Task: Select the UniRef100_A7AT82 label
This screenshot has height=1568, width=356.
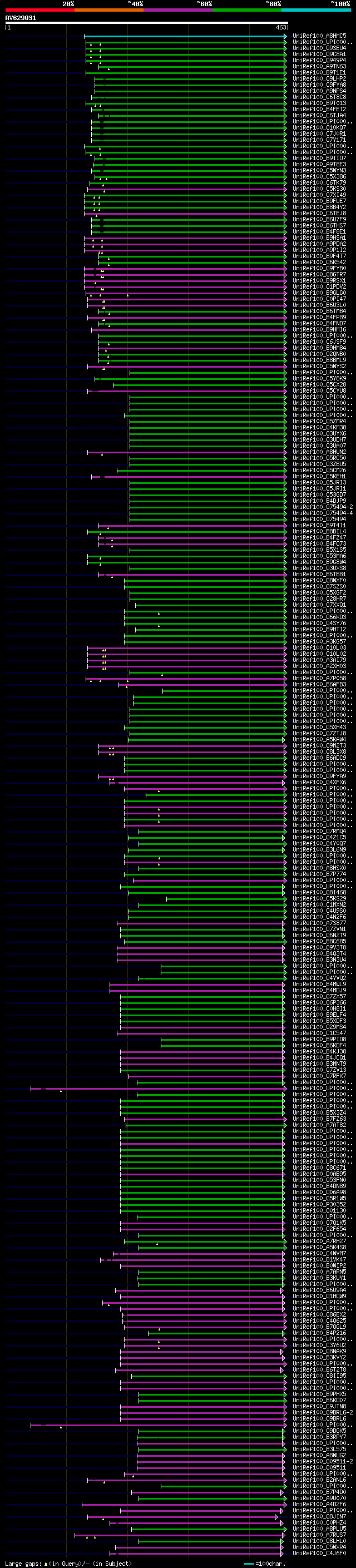Action: (x=319, y=1125)
